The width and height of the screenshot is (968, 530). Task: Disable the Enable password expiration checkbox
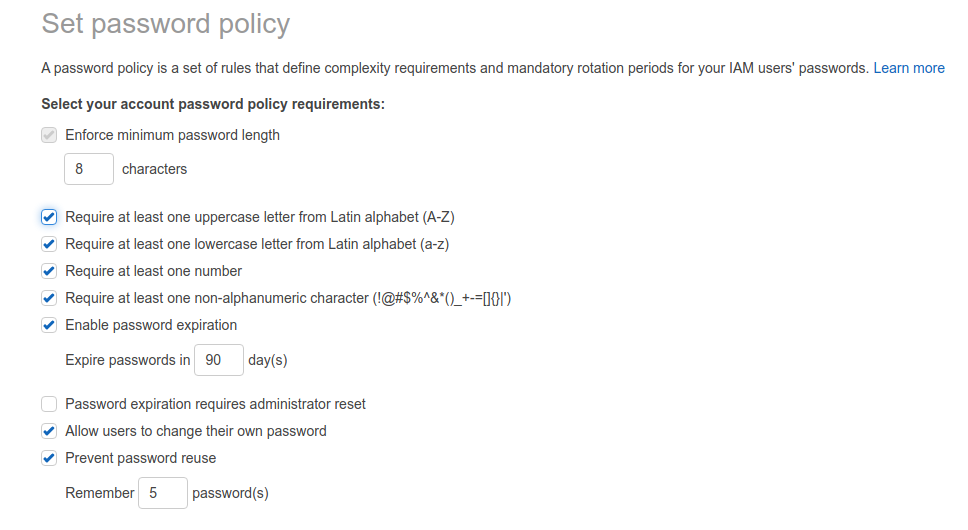49,325
